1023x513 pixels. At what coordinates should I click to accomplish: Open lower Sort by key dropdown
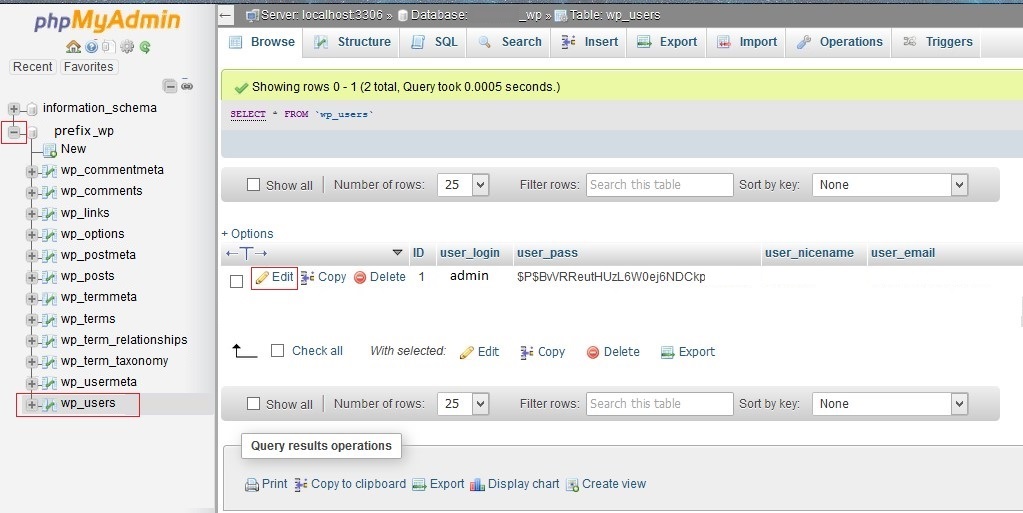coord(890,403)
